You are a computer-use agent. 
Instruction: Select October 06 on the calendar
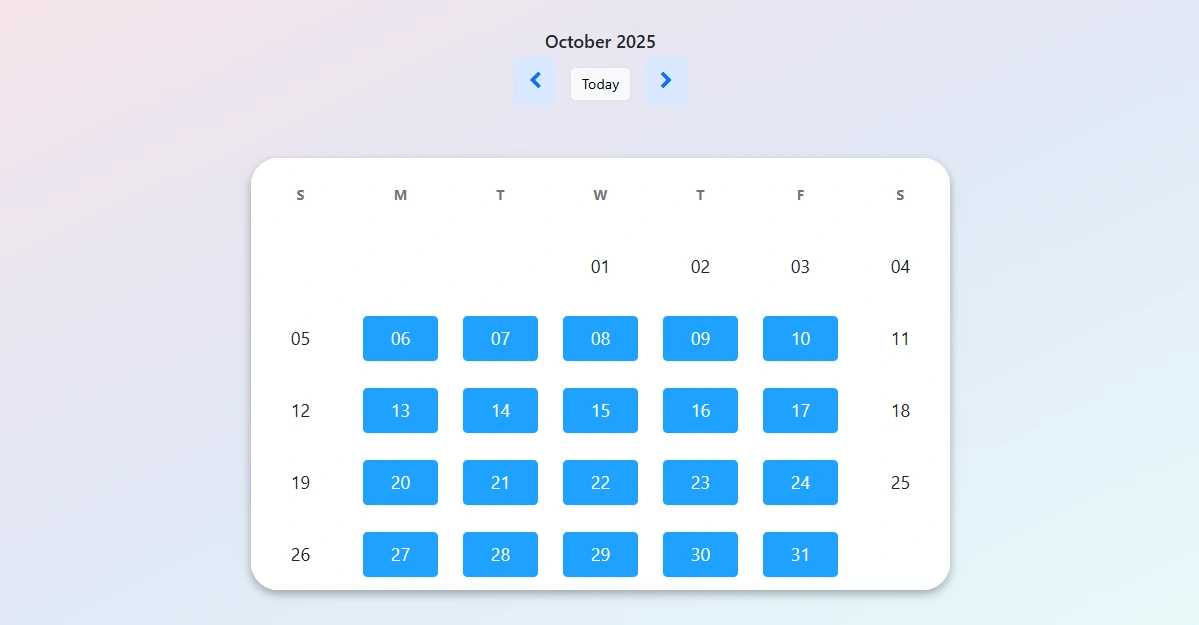click(x=400, y=338)
